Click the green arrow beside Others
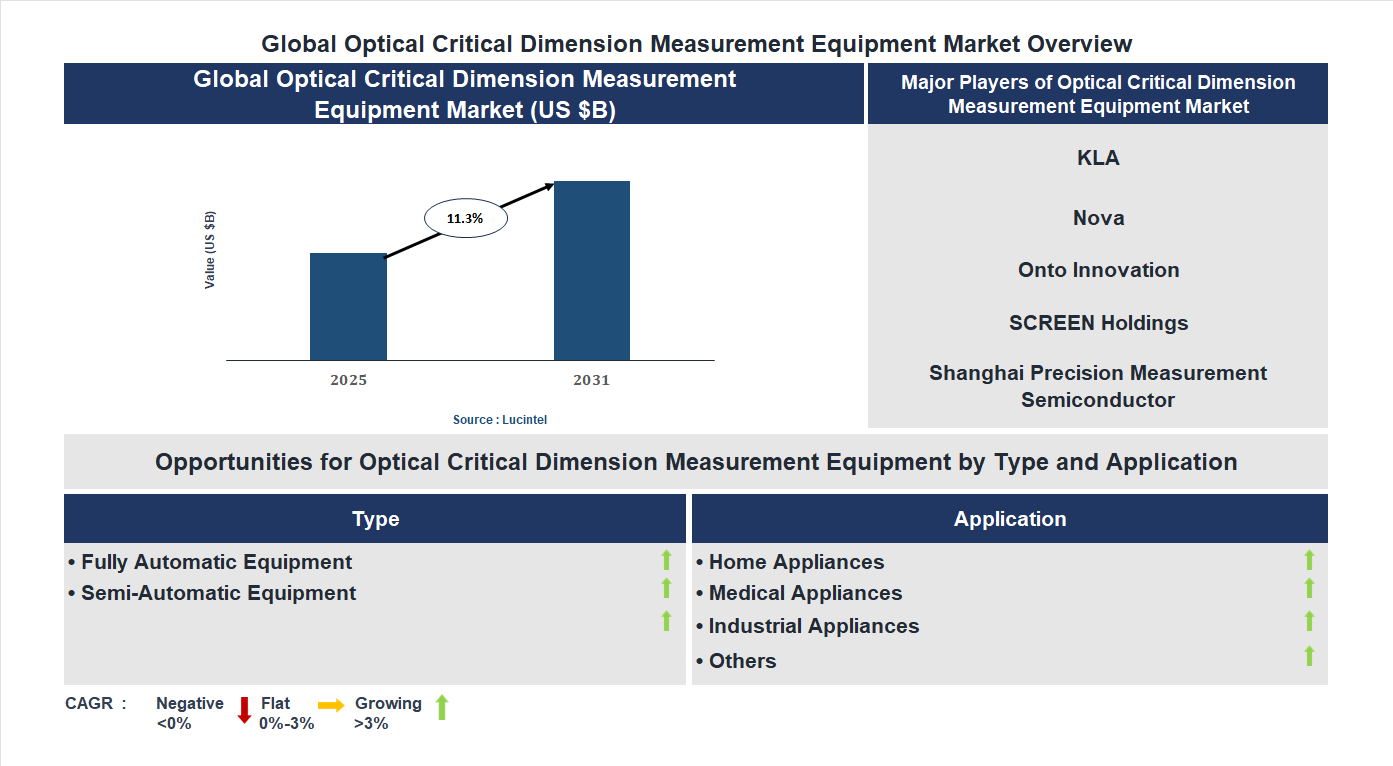Image resolution: width=1393 pixels, height=766 pixels. pos(1310,657)
